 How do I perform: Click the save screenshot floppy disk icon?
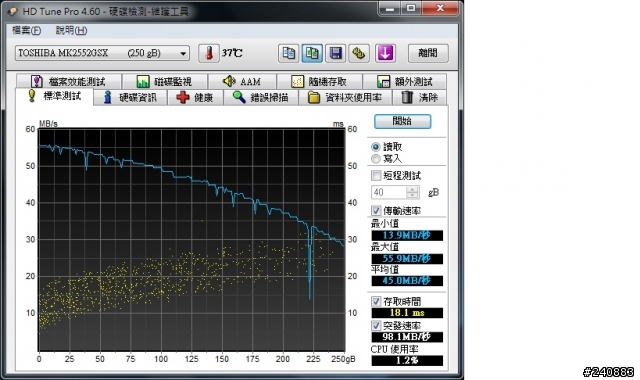tap(336, 53)
